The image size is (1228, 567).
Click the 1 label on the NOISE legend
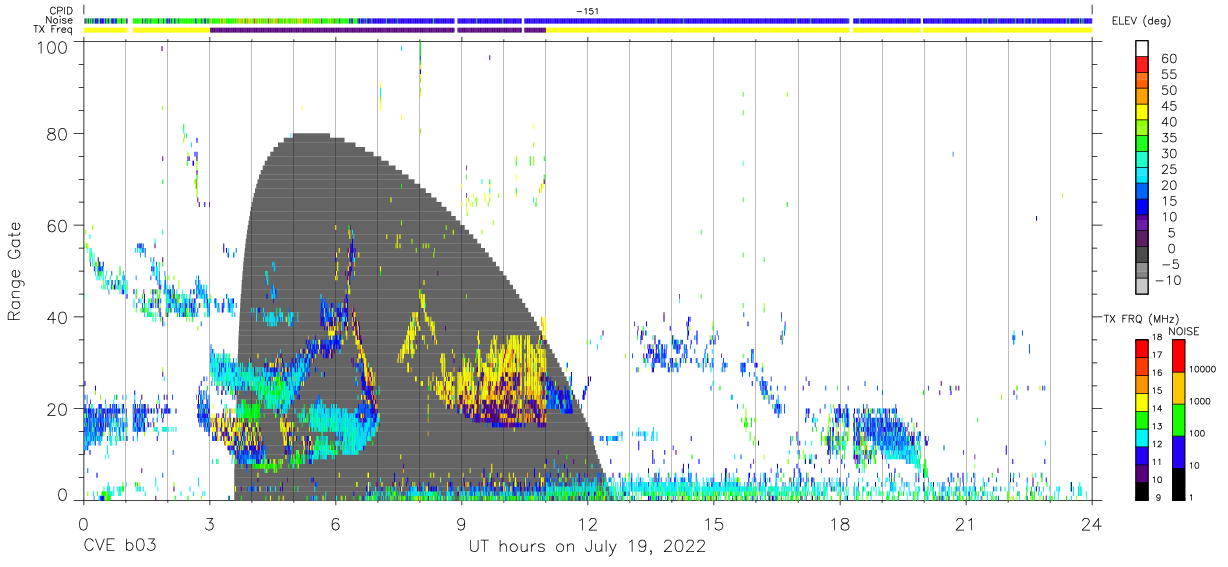(1192, 497)
